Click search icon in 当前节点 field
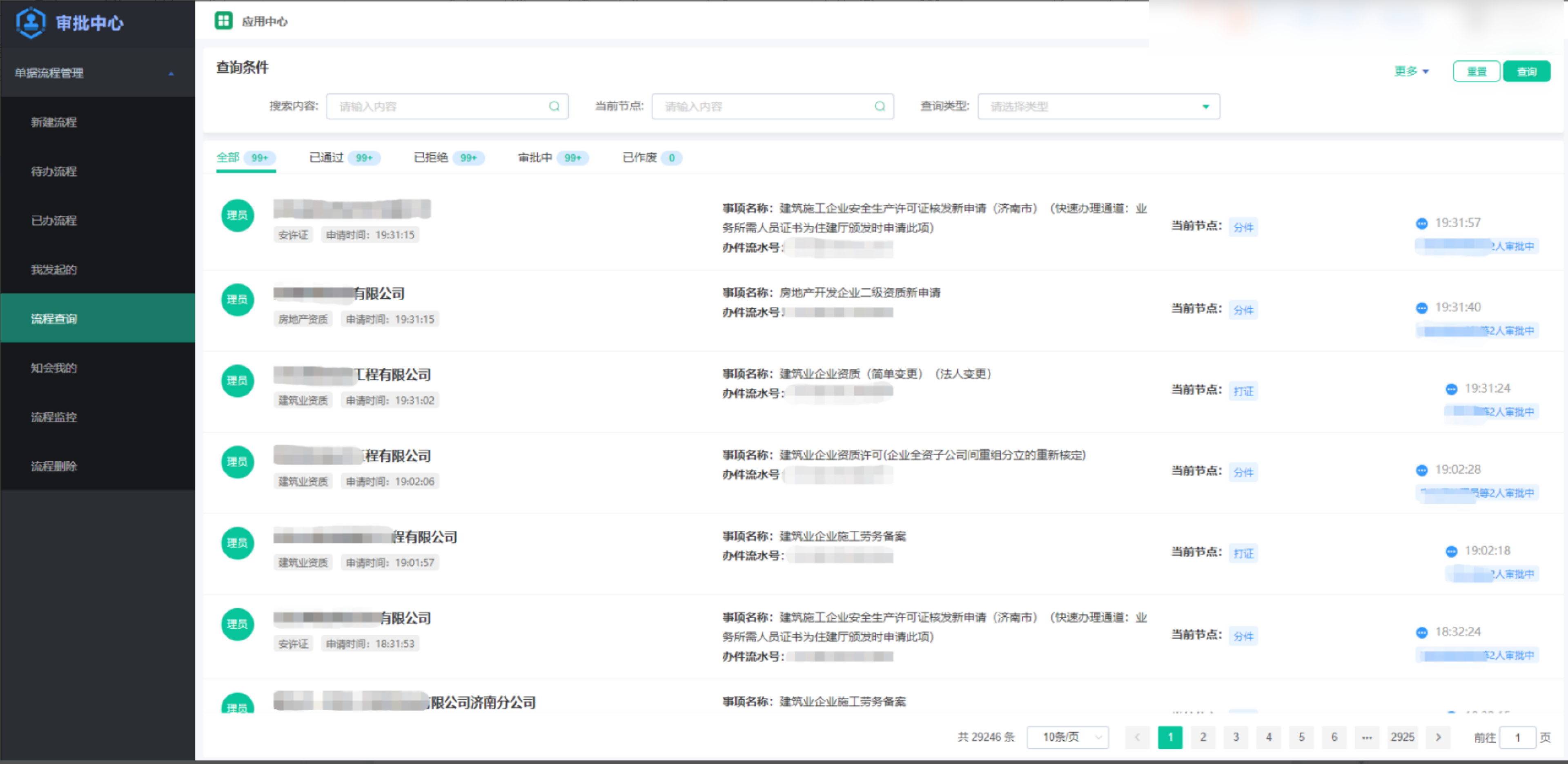Image resolution: width=1568 pixels, height=764 pixels. click(x=880, y=107)
